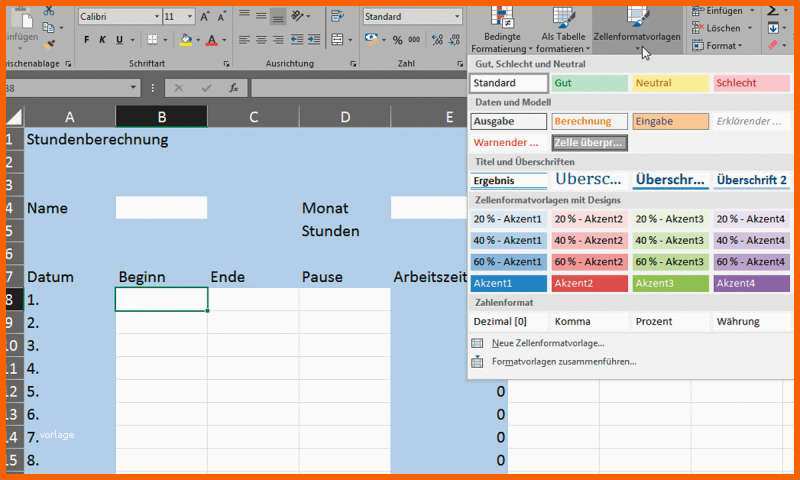This screenshot has height=480, width=800.
Task: Open the Calibri font name dropdown
Action: pyautogui.click(x=119, y=17)
